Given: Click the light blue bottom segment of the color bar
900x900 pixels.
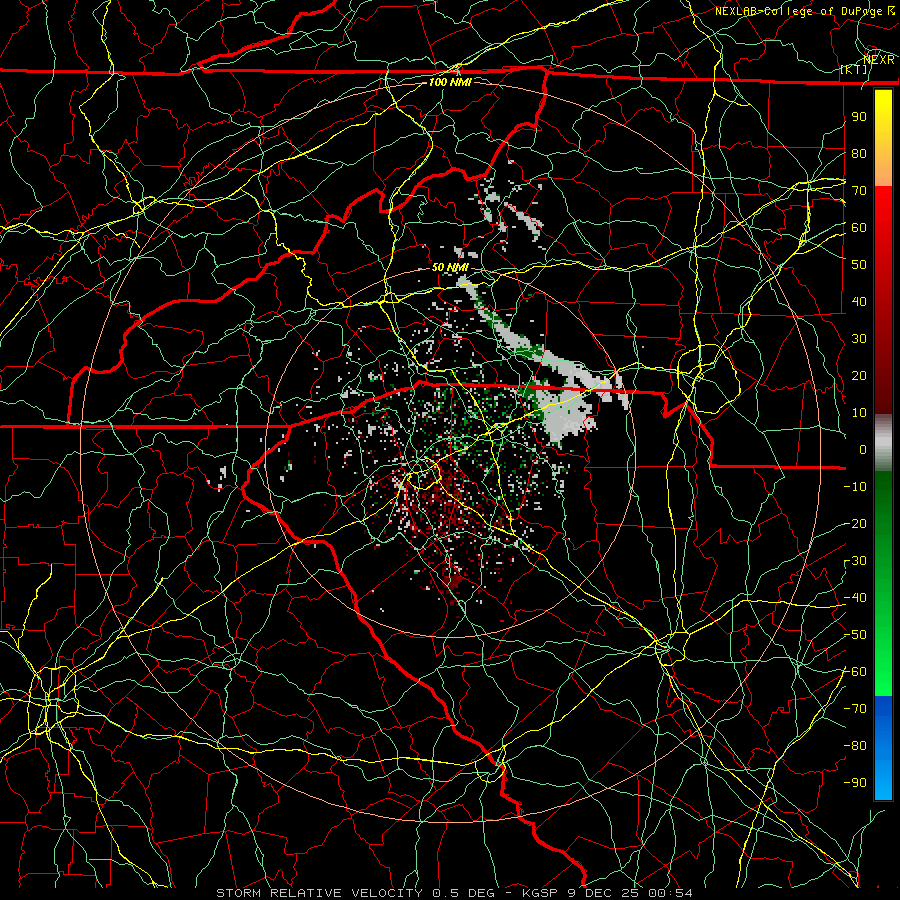Looking at the screenshot, I should pyautogui.click(x=883, y=778).
